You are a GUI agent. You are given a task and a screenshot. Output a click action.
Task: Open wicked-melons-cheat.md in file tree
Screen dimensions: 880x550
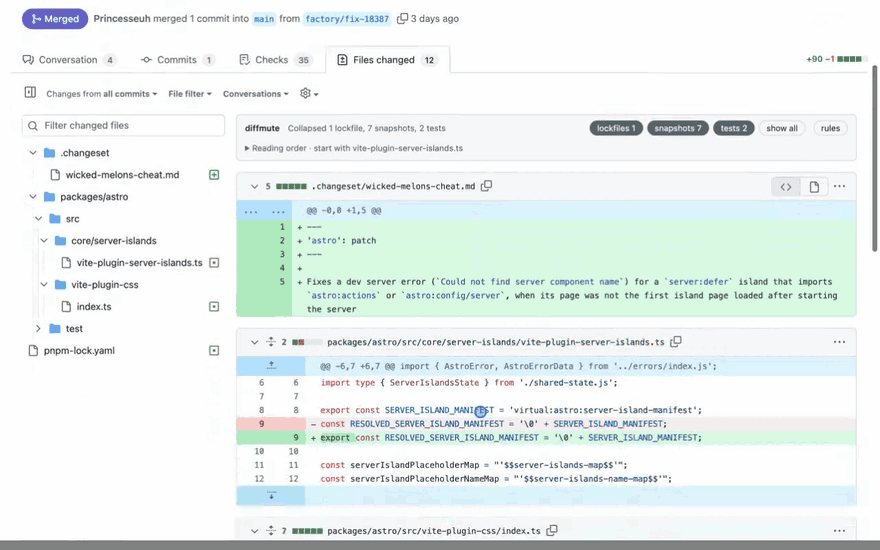[122, 175]
